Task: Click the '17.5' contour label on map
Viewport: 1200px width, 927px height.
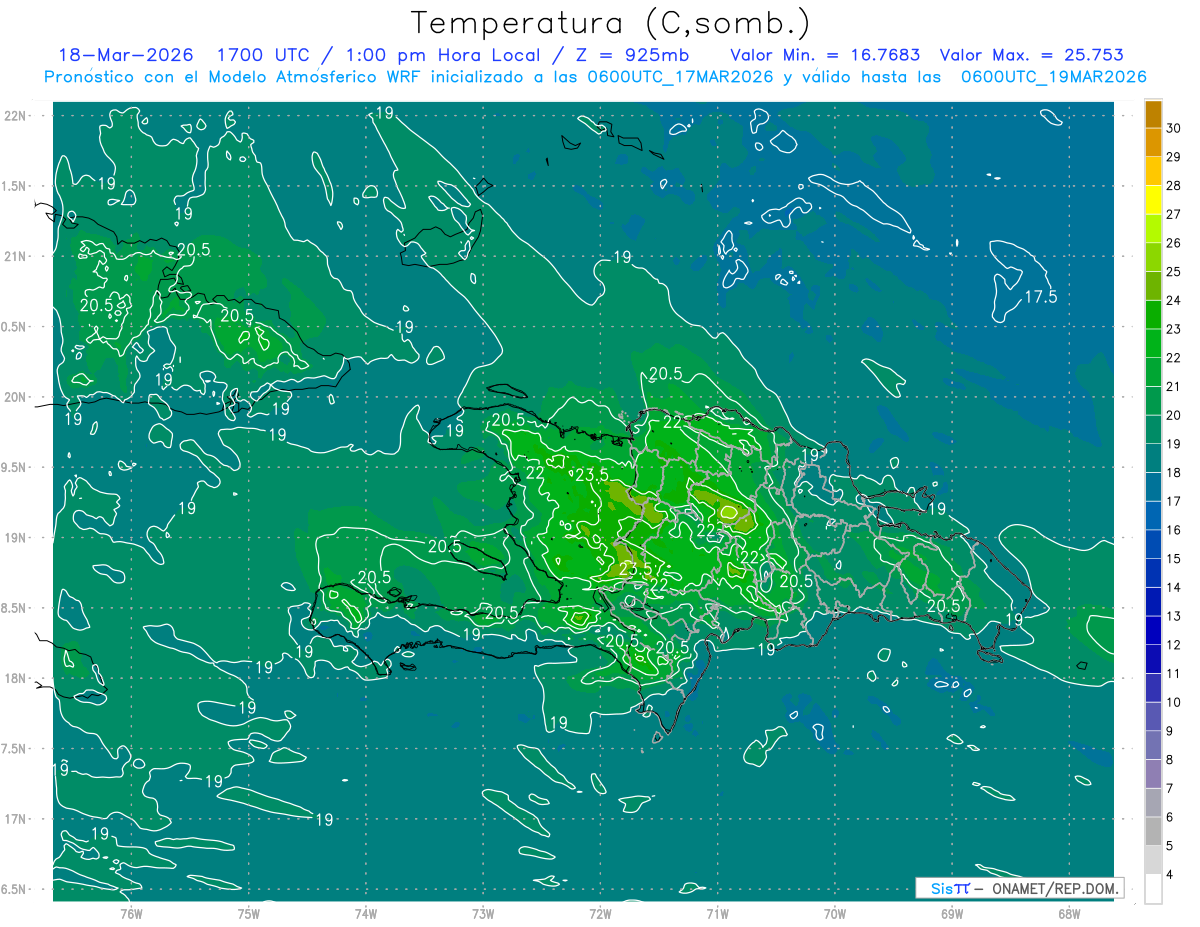Action: pos(1040,297)
